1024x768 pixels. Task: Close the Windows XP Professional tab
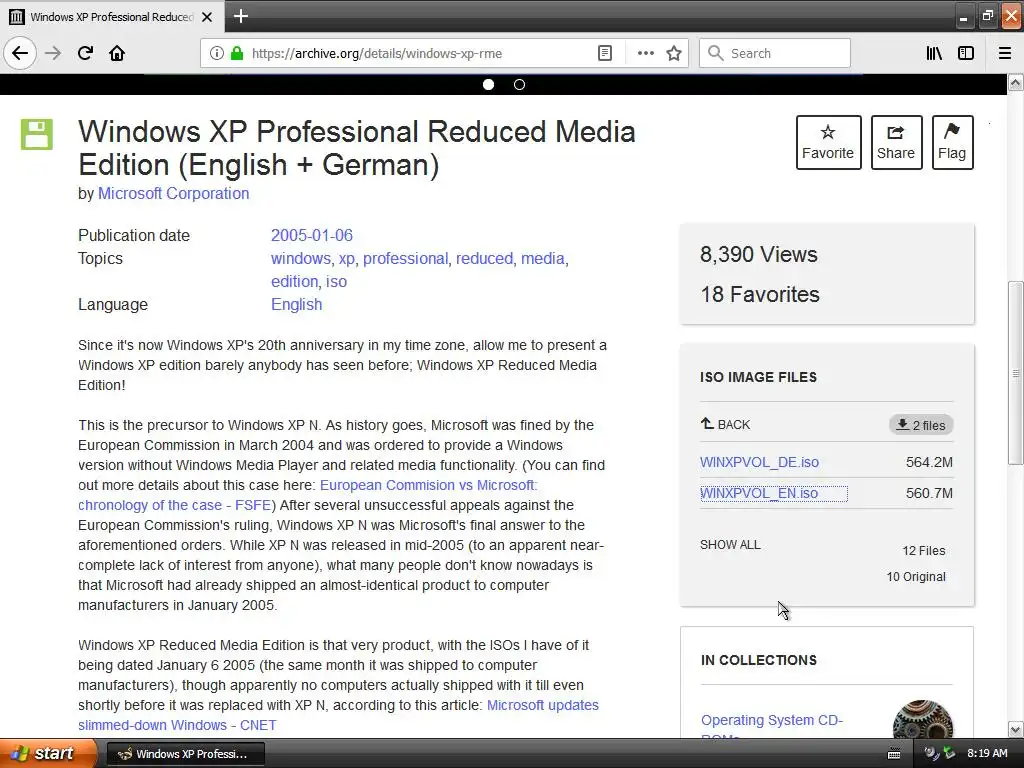pyautogui.click(x=207, y=17)
